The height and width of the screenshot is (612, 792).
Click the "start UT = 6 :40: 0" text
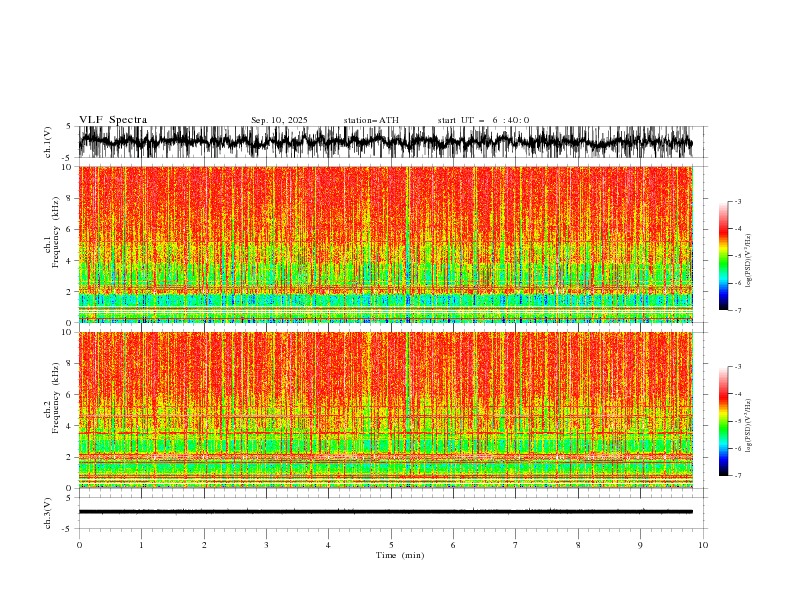tap(483, 120)
